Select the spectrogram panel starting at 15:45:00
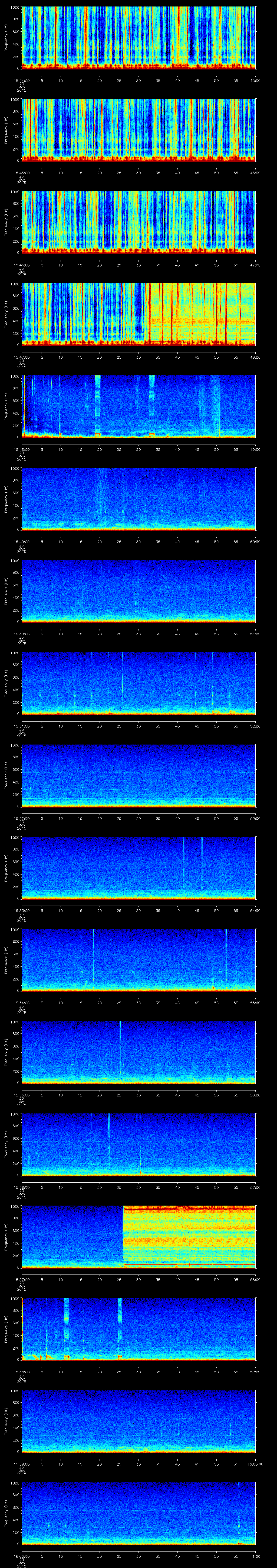Screen dimensions: 277x1568 point(139,130)
